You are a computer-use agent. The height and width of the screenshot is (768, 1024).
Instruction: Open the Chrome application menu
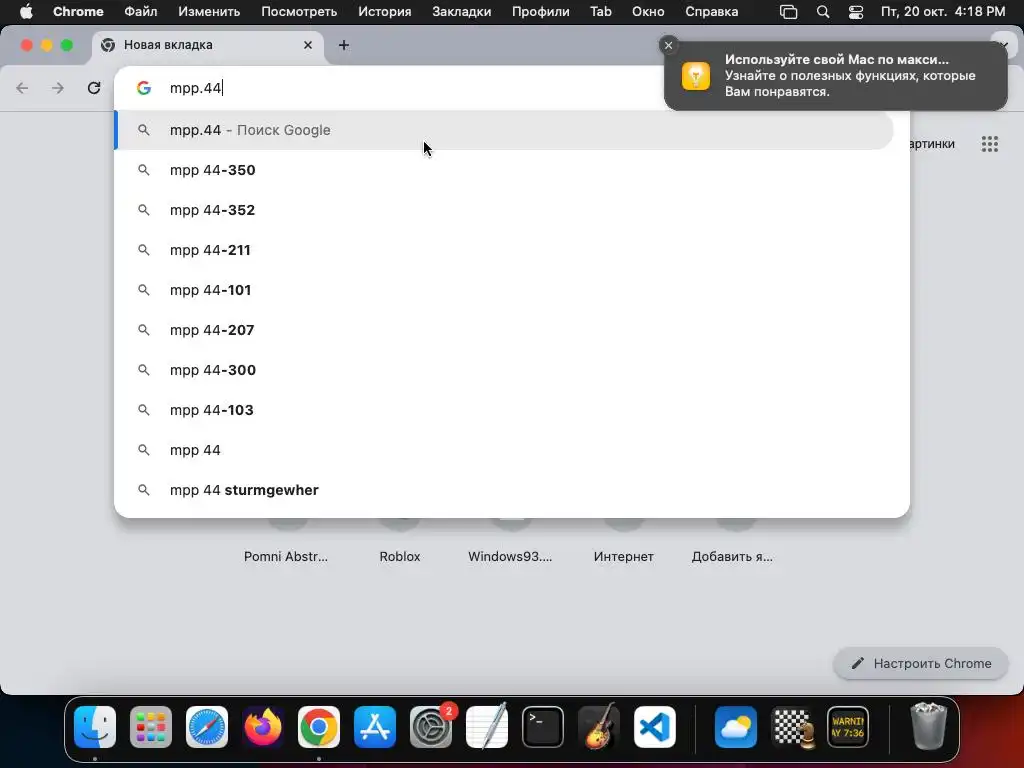click(x=78, y=12)
